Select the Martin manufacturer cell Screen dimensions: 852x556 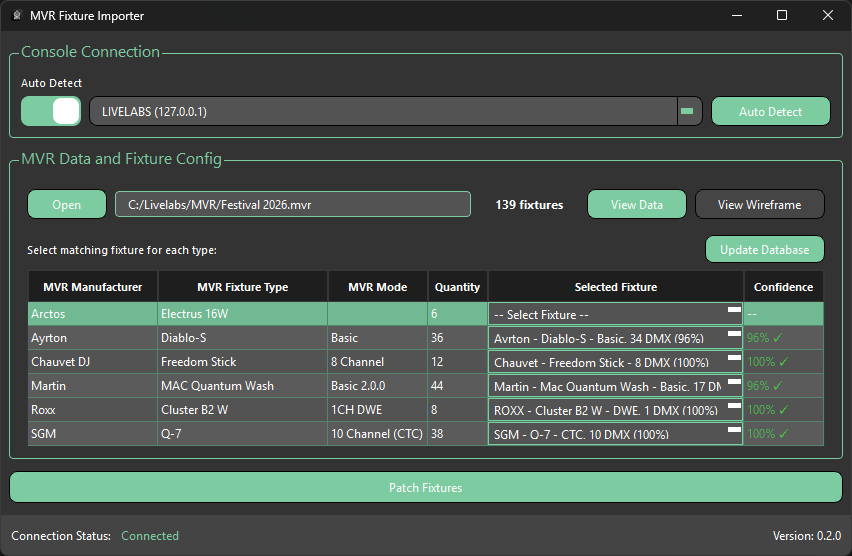coord(93,385)
